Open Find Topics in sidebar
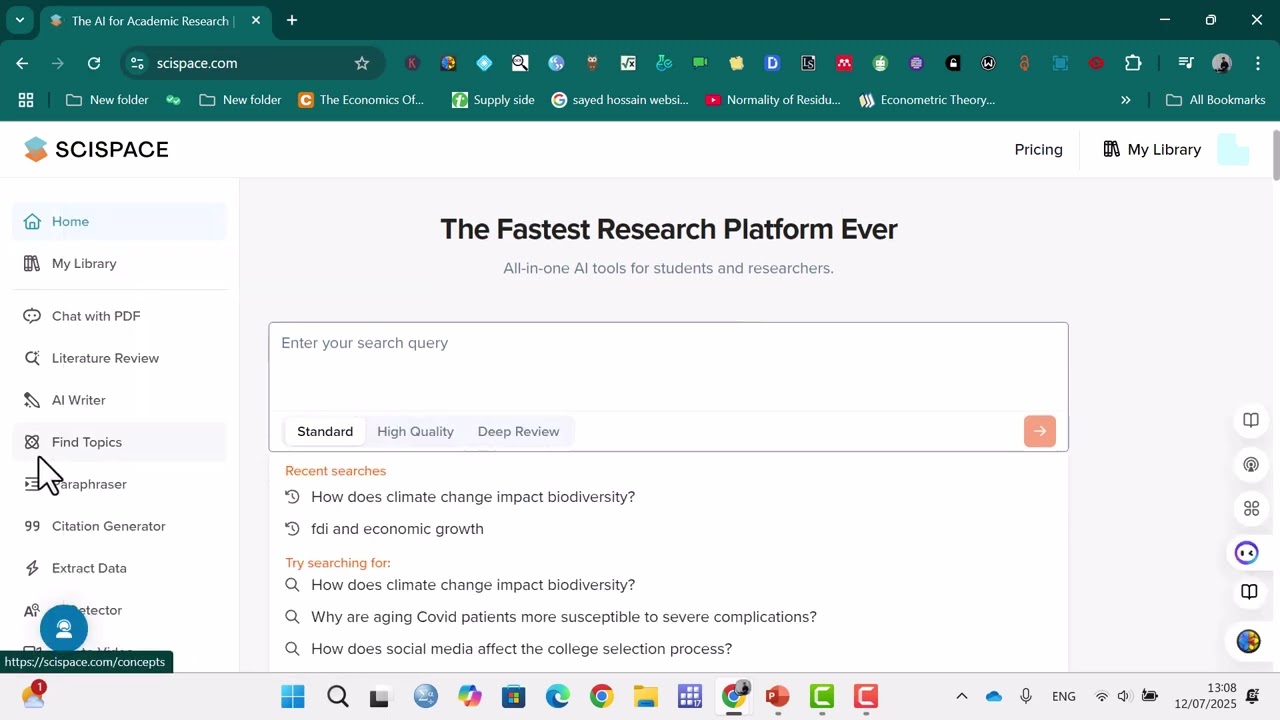 point(119,442)
